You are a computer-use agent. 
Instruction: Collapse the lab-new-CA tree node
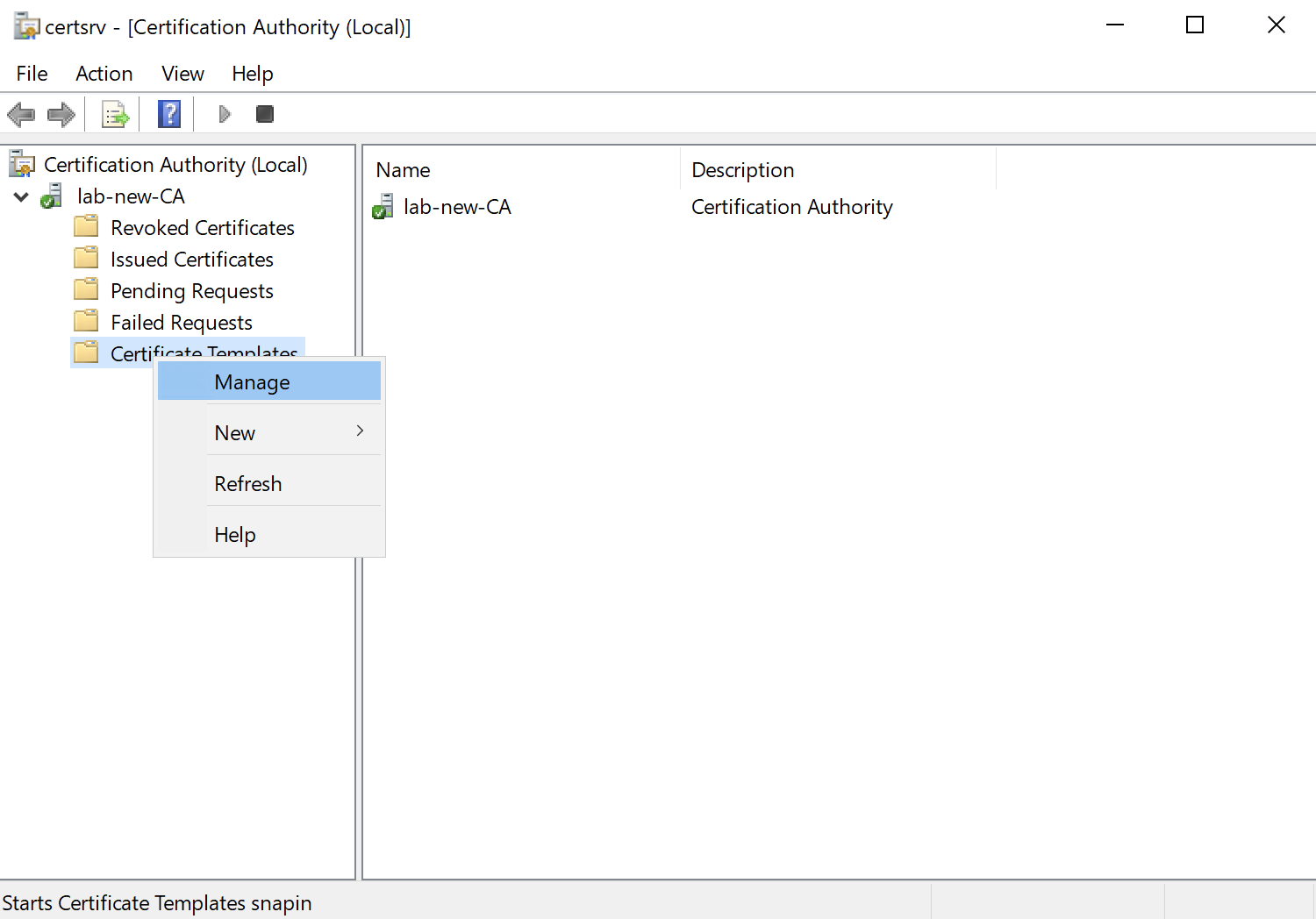21,197
